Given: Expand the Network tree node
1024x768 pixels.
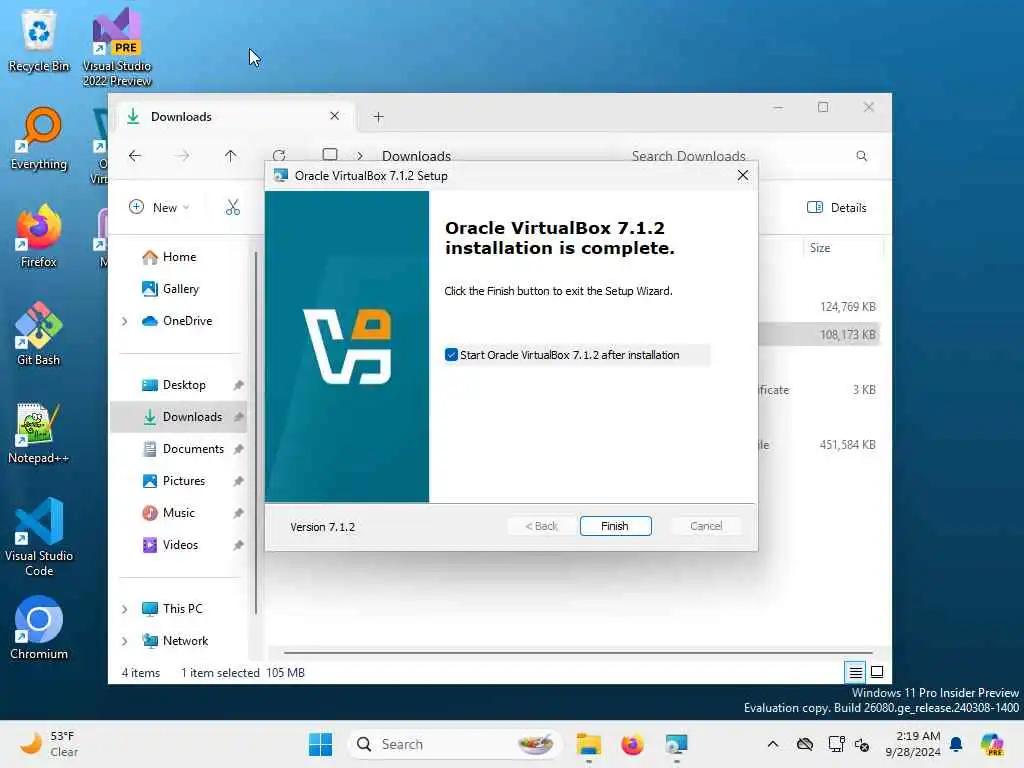Looking at the screenshot, I should pos(125,641).
